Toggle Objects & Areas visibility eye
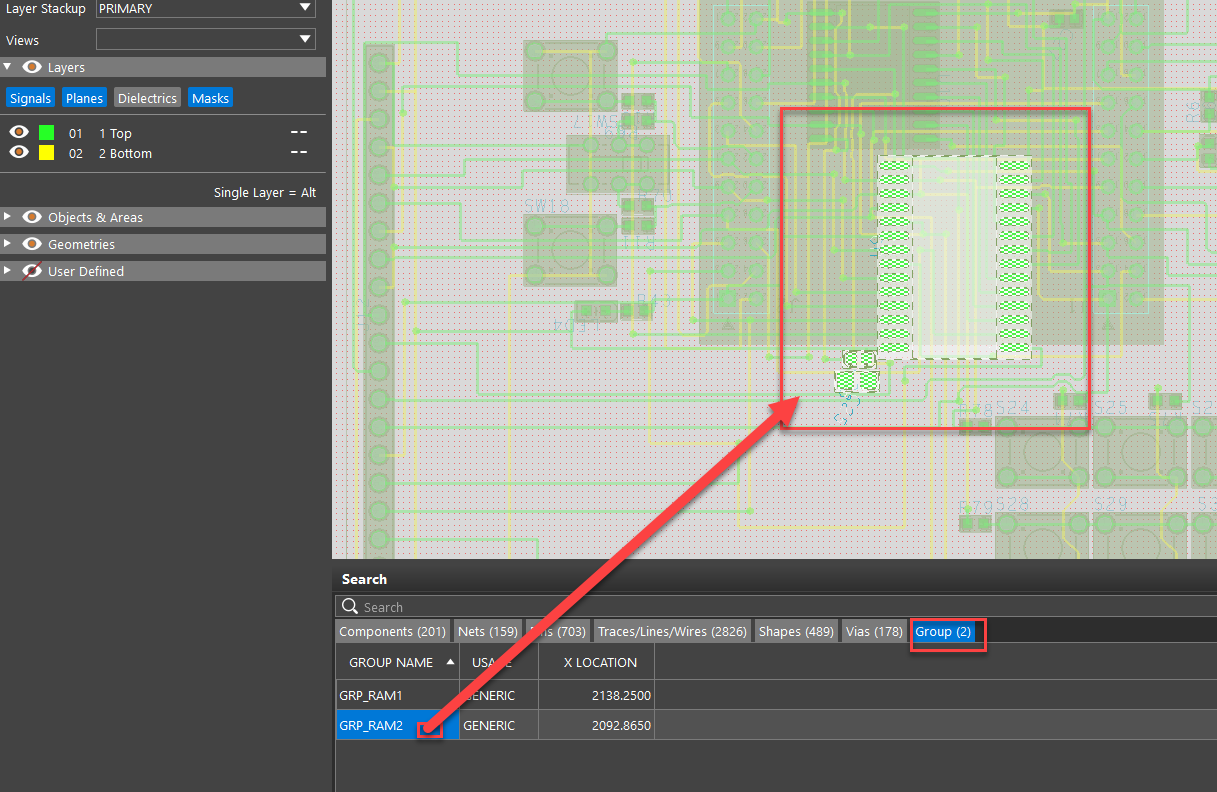 [x=32, y=217]
